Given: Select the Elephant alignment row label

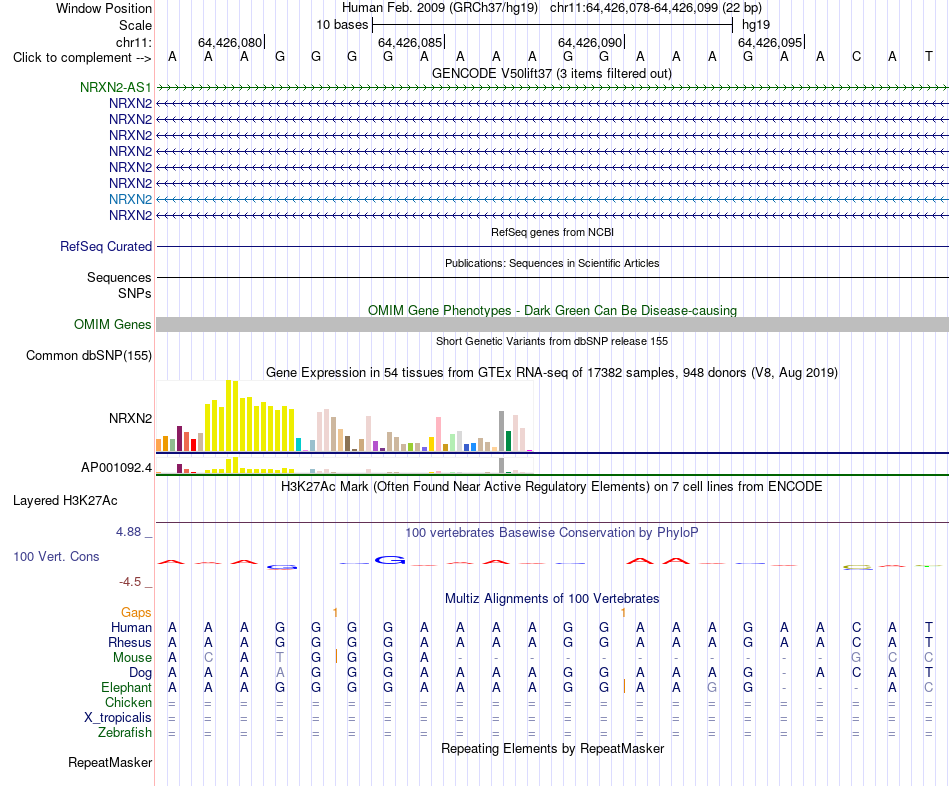Looking at the screenshot, I should (126, 687).
